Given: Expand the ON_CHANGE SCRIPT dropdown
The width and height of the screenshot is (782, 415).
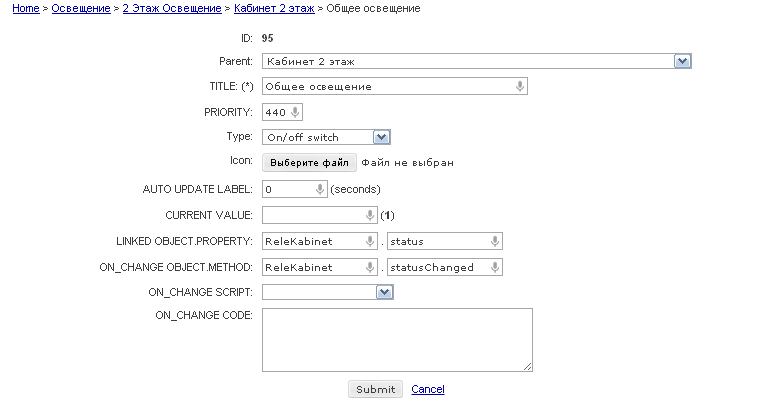Looking at the screenshot, I should pos(328,292).
